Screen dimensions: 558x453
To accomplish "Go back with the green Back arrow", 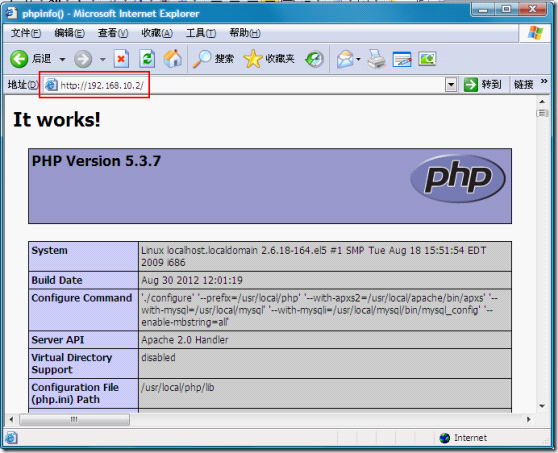I will tap(19, 59).
